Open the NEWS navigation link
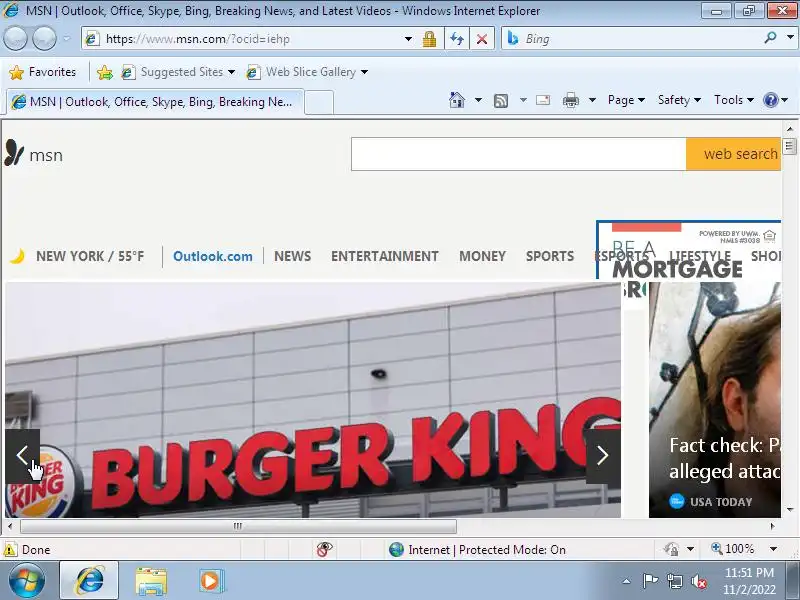 point(292,256)
